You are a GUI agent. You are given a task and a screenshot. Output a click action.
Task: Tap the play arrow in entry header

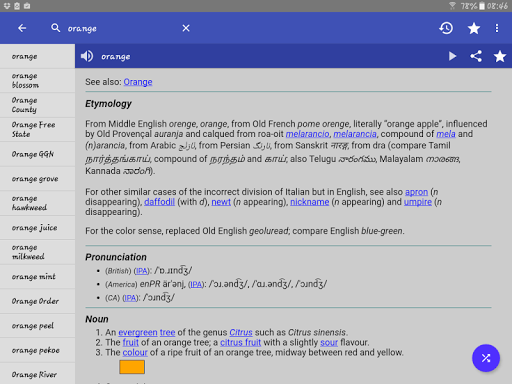tap(452, 56)
